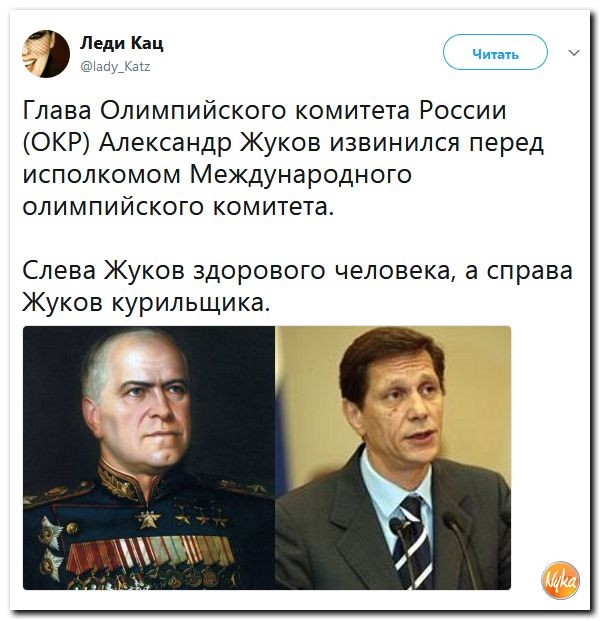
Task: Expand the chevron menu beside Читать
Action: tap(574, 52)
